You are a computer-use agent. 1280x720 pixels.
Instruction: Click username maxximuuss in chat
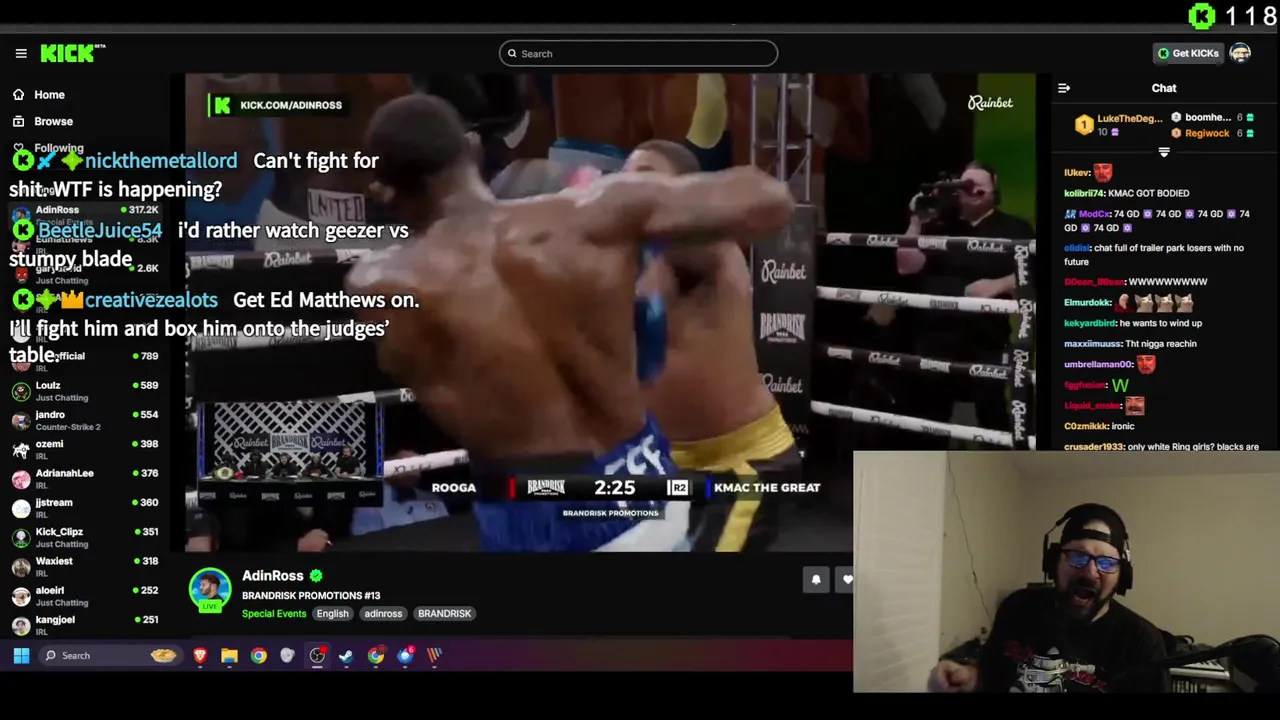click(1092, 344)
